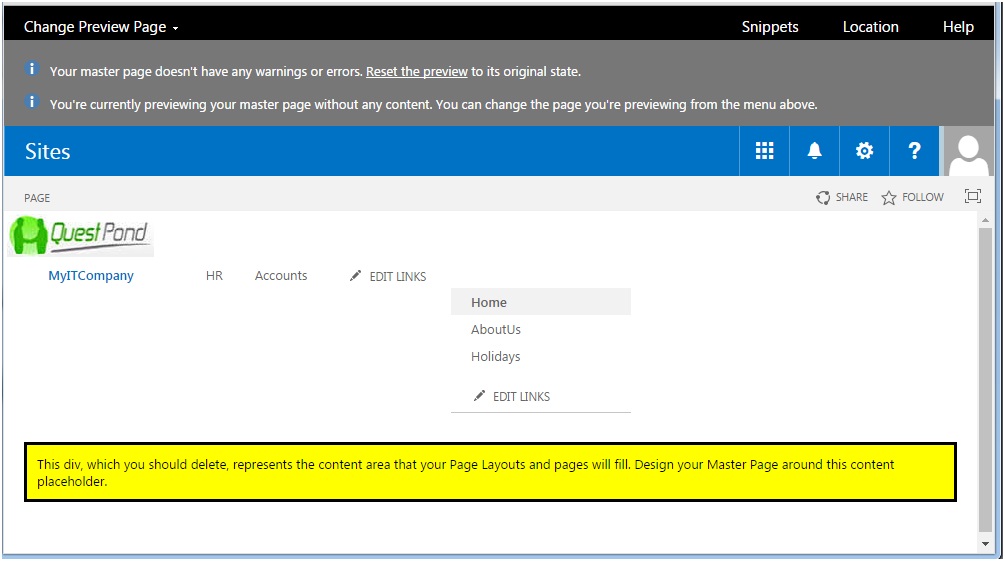
Task: Open the user profile avatar
Action: tap(968, 151)
